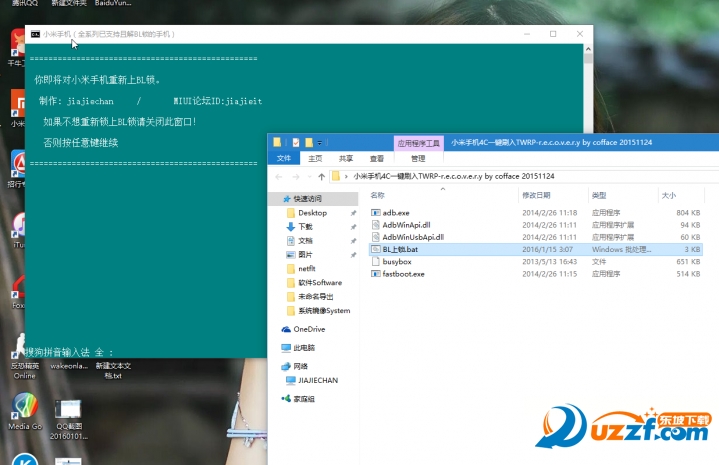719x465 pixels.
Task: Click the busybox file icon
Action: (376, 261)
